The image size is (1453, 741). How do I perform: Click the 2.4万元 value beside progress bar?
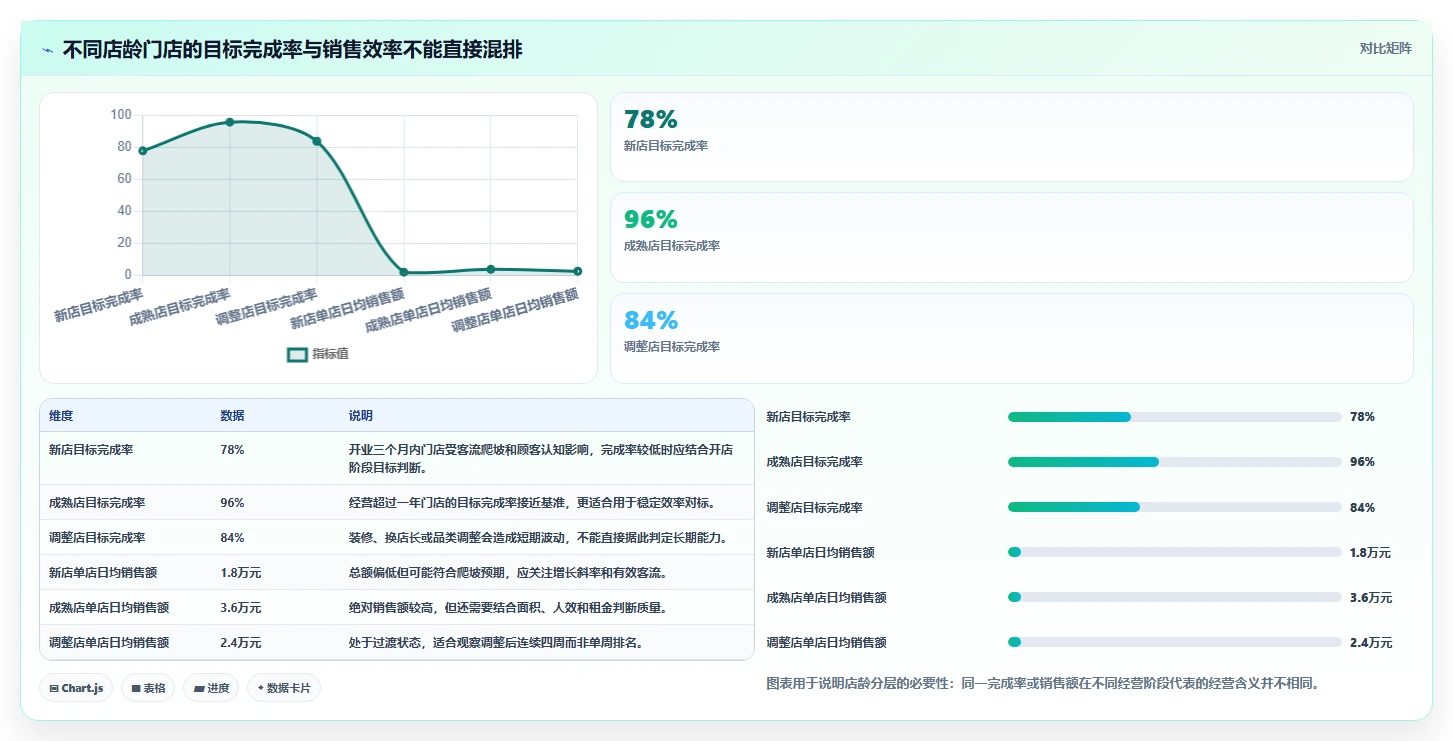coord(1370,643)
